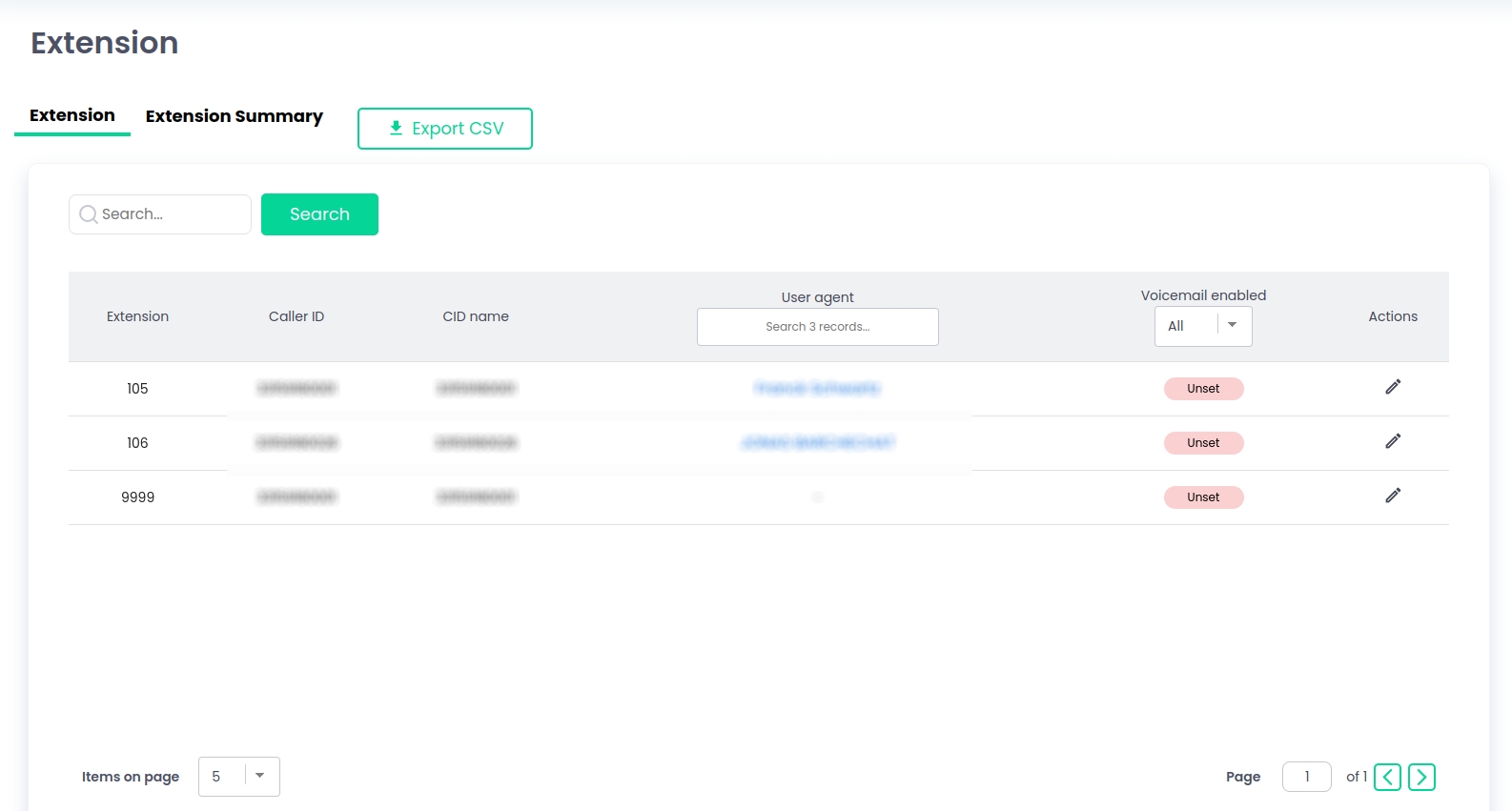The height and width of the screenshot is (811, 1512).
Task: Click the Unset badge for extension 9999
Action: pyautogui.click(x=1203, y=497)
